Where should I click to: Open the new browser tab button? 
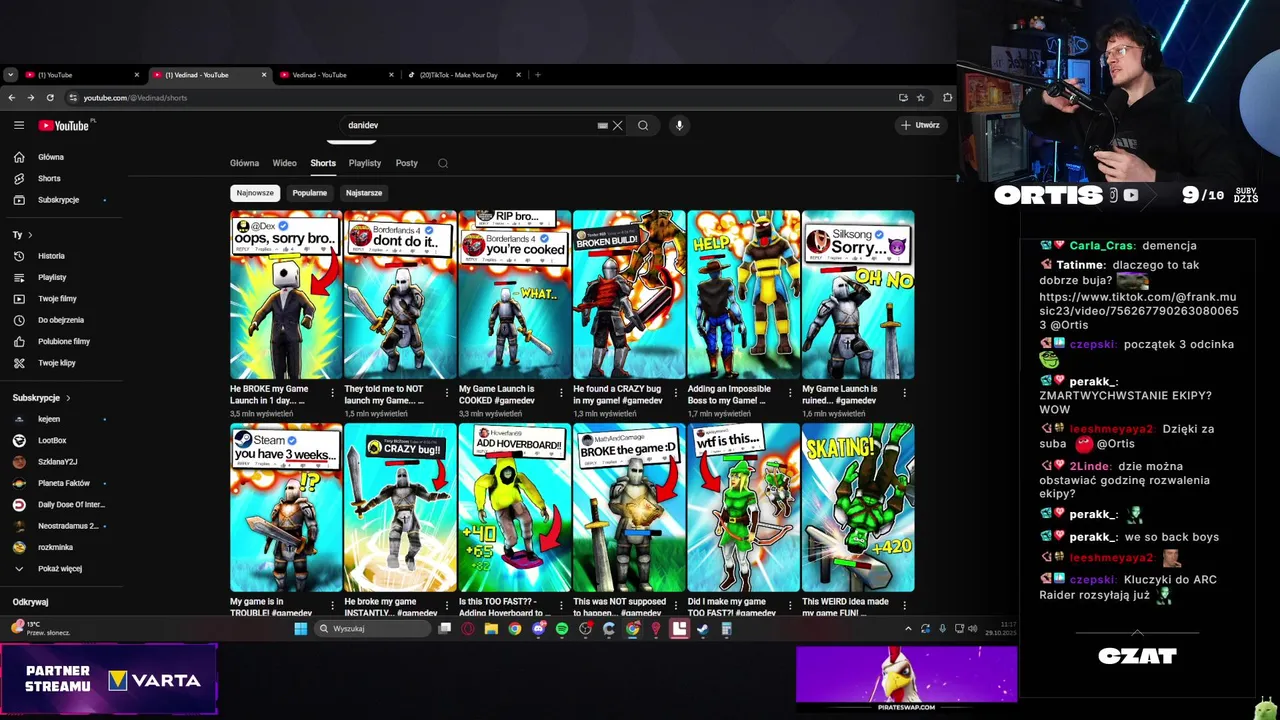coord(537,75)
